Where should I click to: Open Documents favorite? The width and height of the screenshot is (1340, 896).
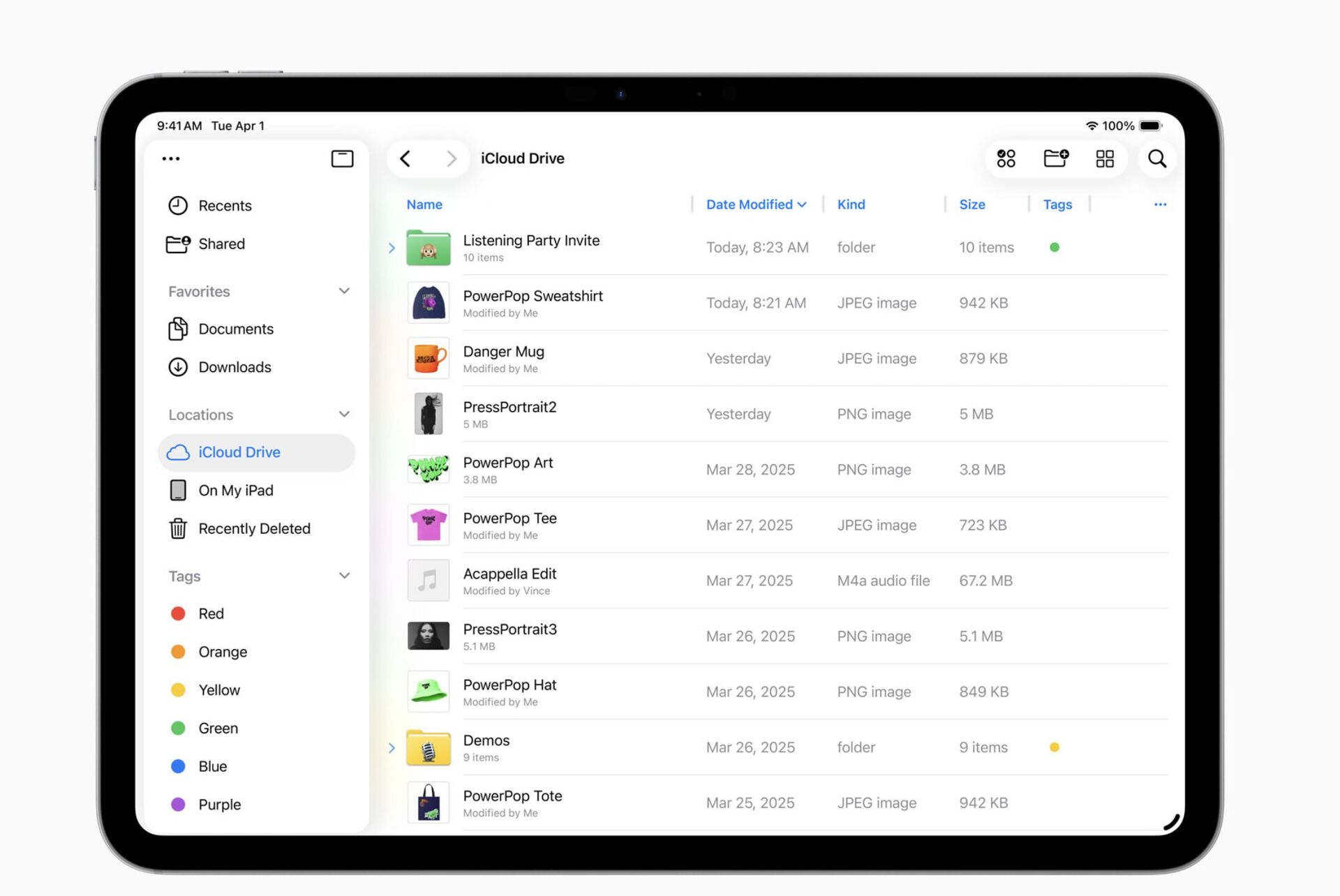point(257,329)
